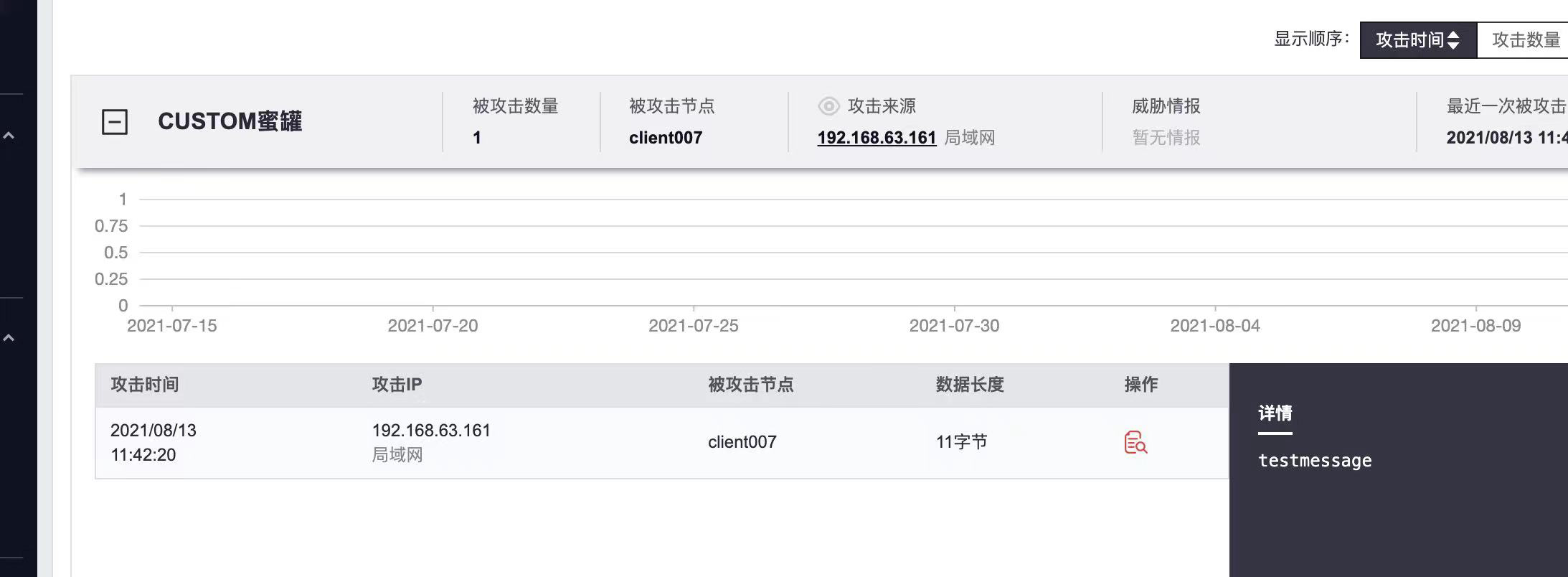The height and width of the screenshot is (577, 1568).
Task: Click the 数据长度 column header
Action: click(x=969, y=385)
